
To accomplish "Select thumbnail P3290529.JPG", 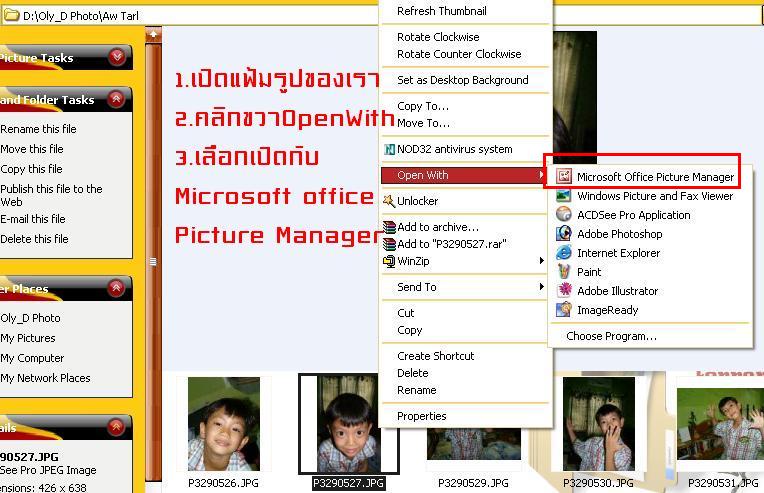I will pyautogui.click(x=474, y=443).
